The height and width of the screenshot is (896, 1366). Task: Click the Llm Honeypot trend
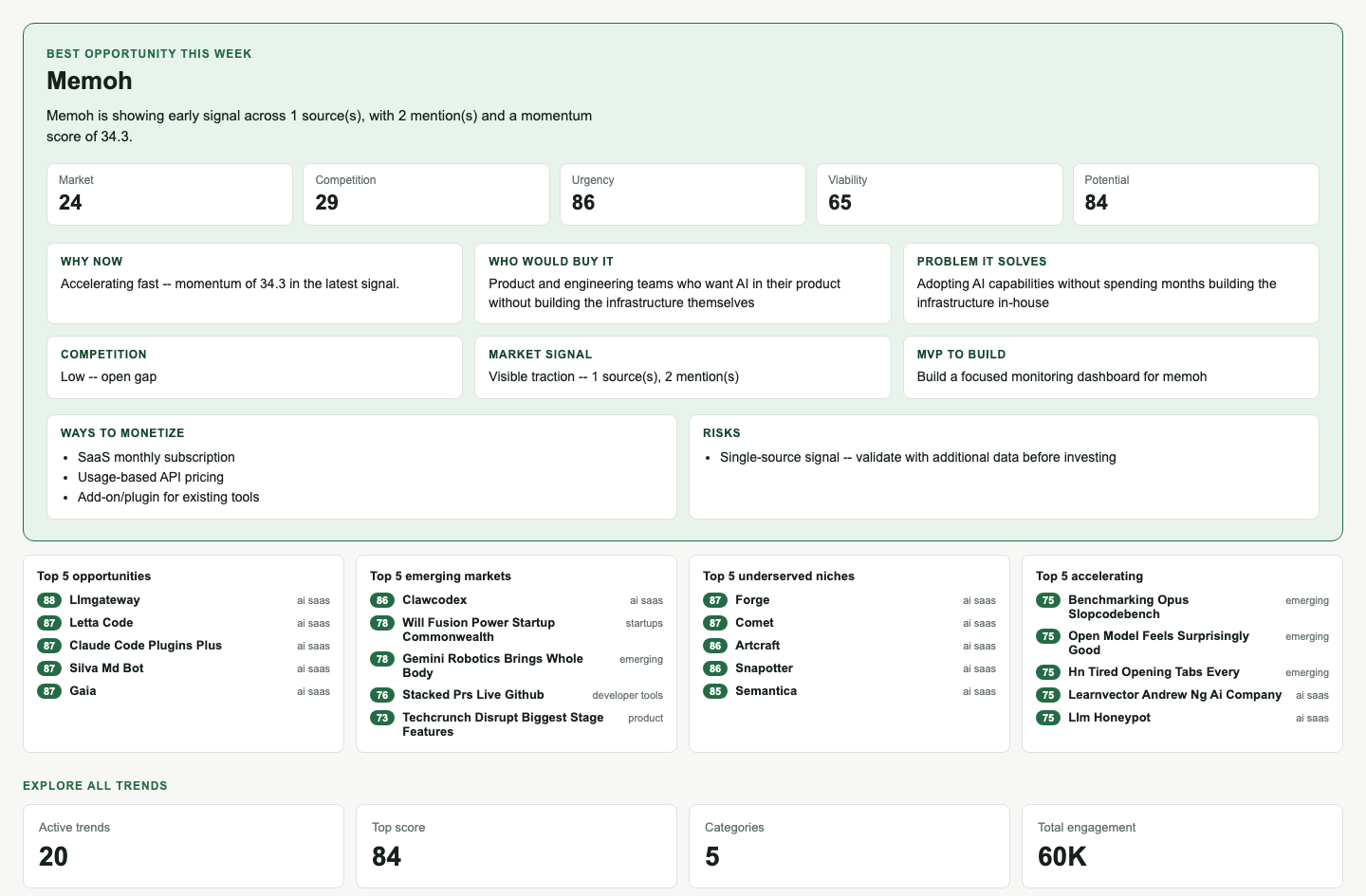[x=1182, y=718]
